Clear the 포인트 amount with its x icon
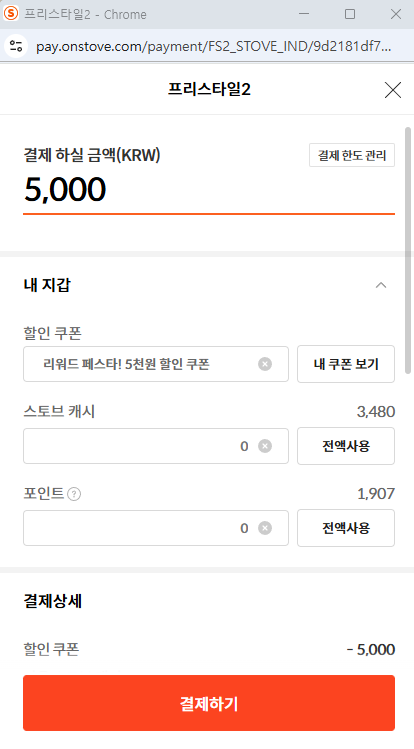414x749 pixels. pyautogui.click(x=265, y=528)
